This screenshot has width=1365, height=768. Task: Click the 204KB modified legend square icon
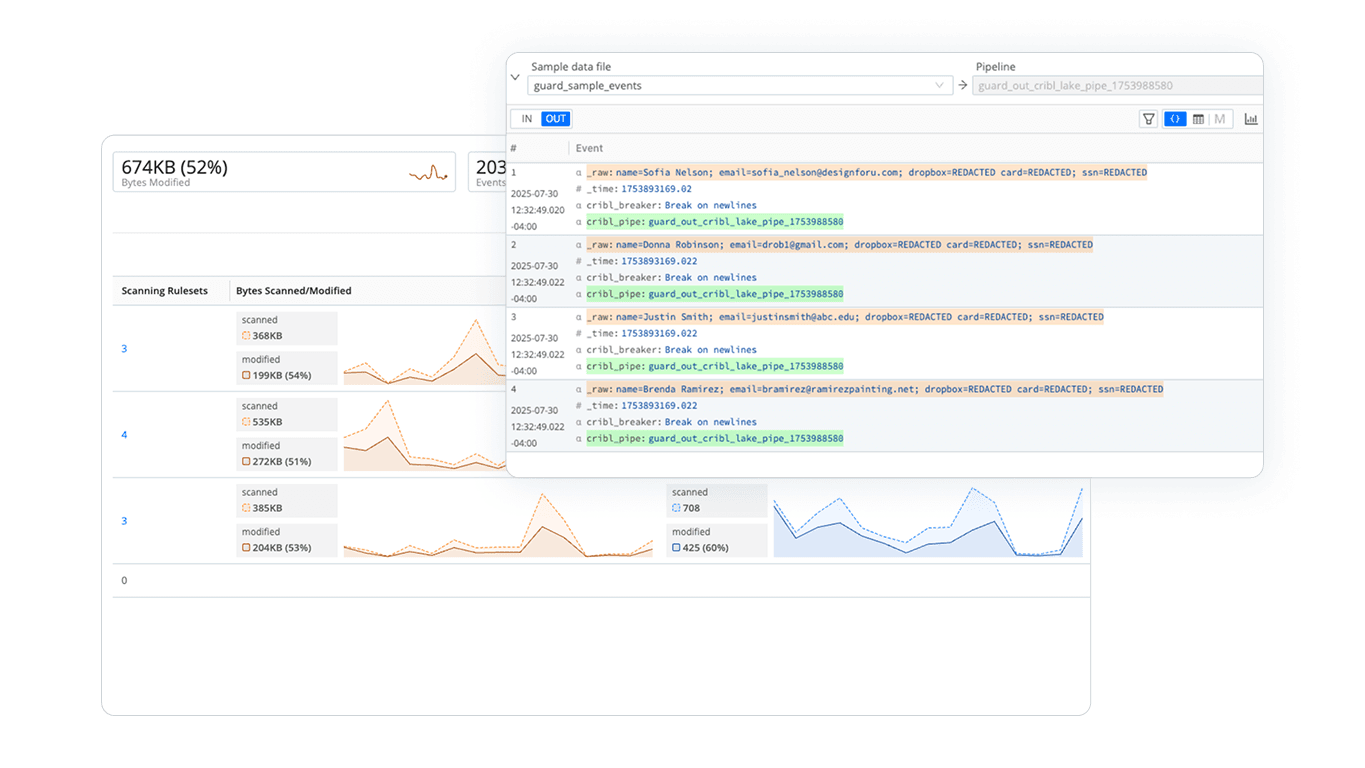coord(246,548)
